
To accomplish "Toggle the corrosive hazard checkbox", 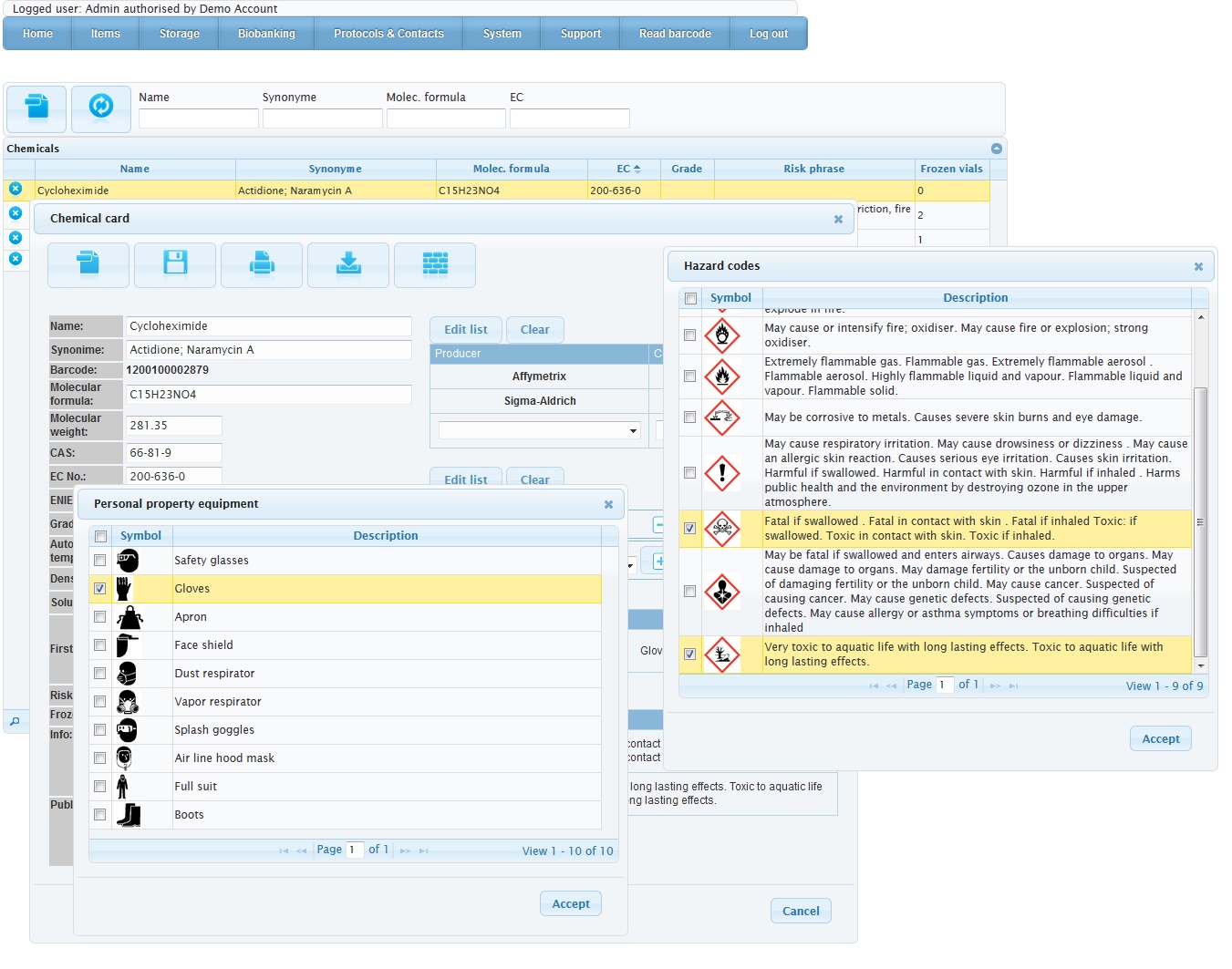I will [690, 417].
